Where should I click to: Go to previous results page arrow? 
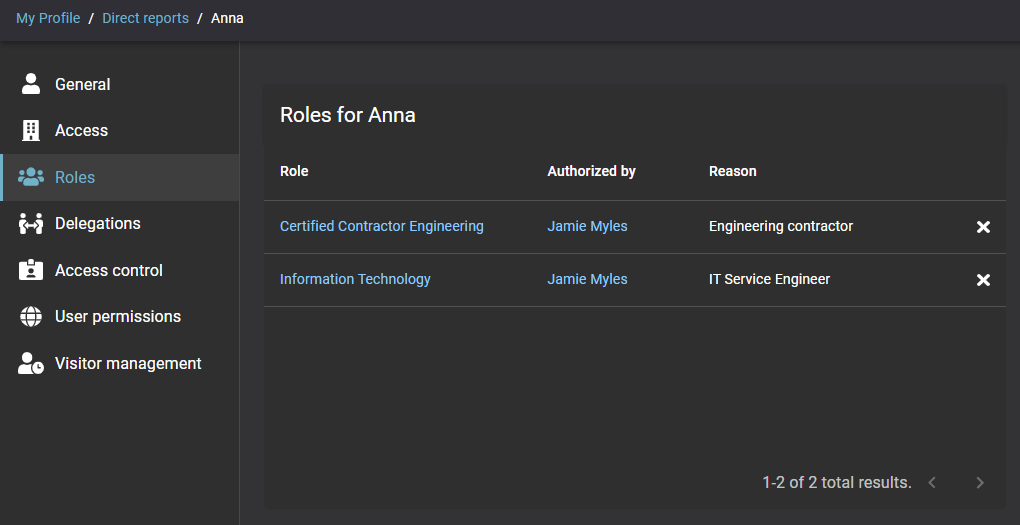932,483
